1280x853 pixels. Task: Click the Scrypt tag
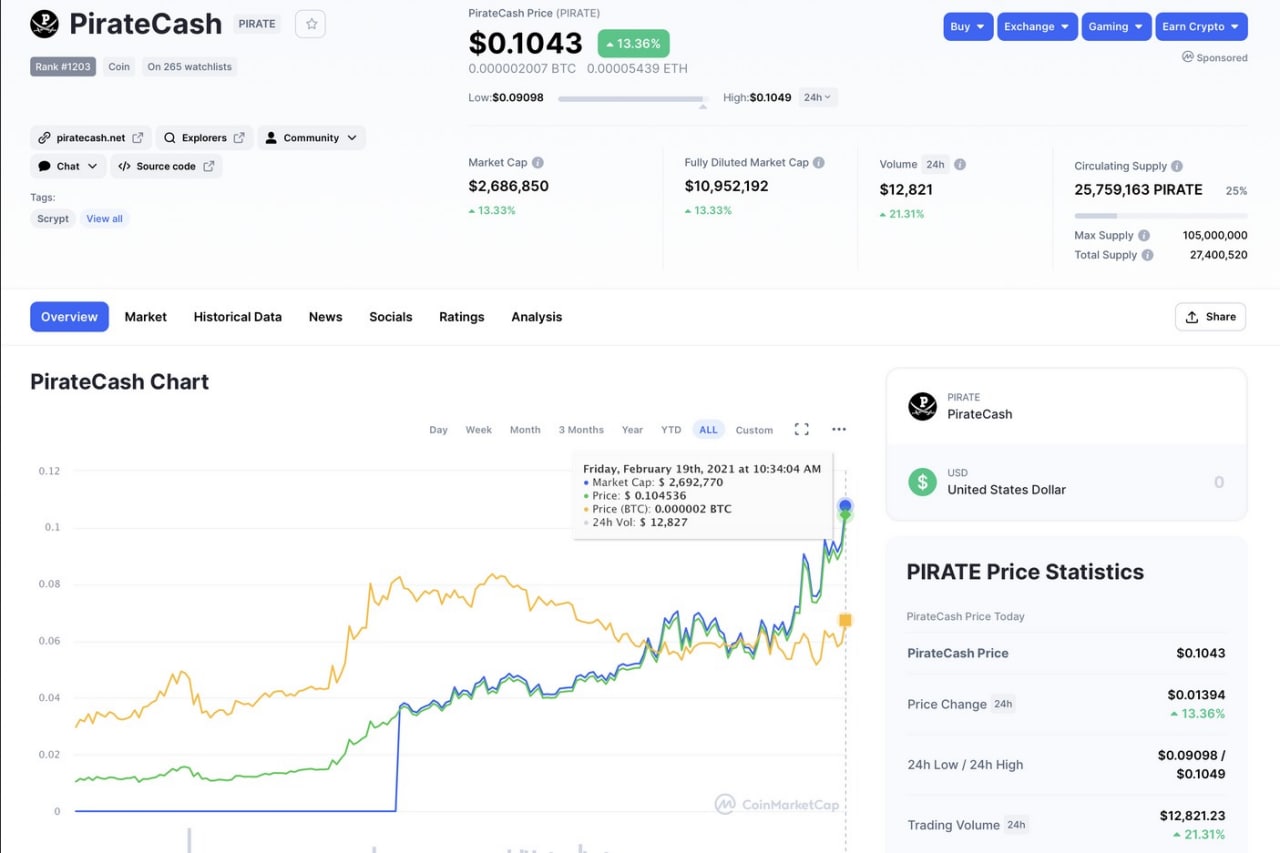pos(53,219)
